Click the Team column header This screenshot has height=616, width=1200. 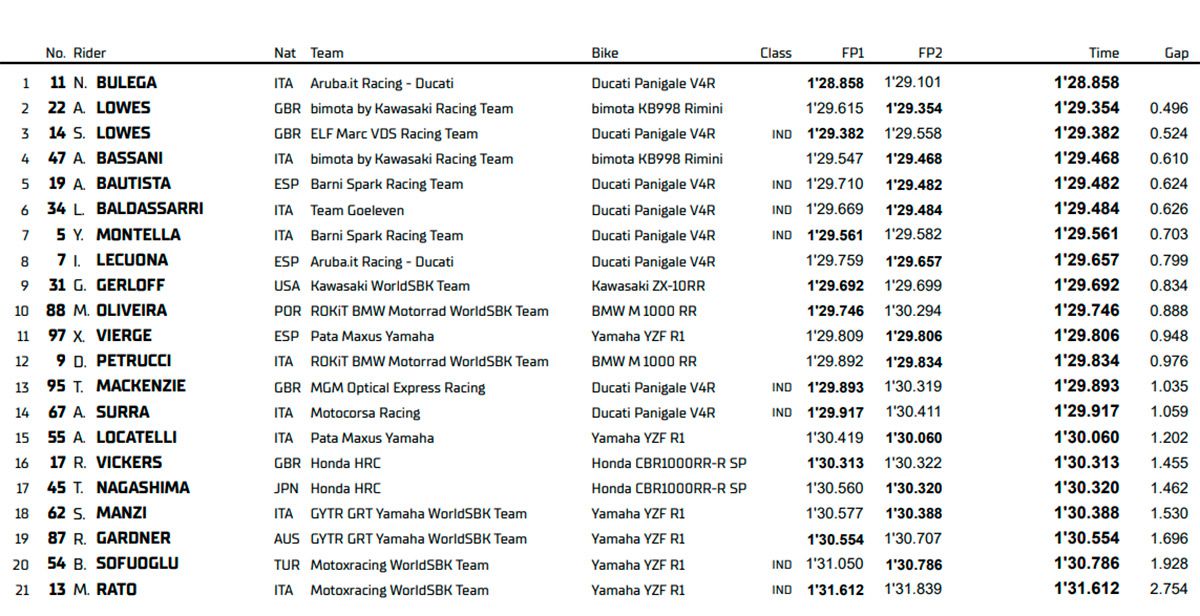(x=326, y=53)
